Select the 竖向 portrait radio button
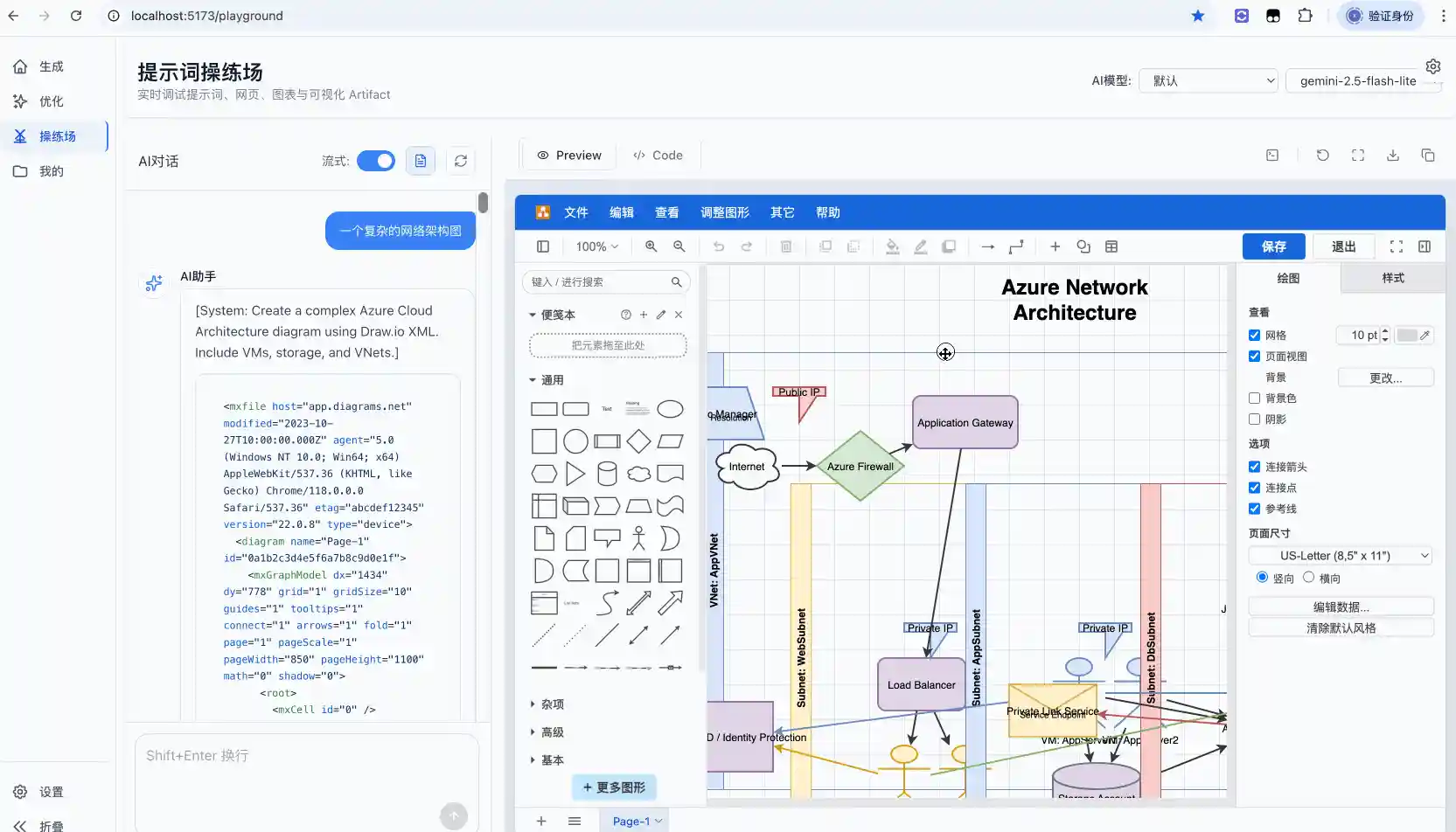 [x=1262, y=577]
